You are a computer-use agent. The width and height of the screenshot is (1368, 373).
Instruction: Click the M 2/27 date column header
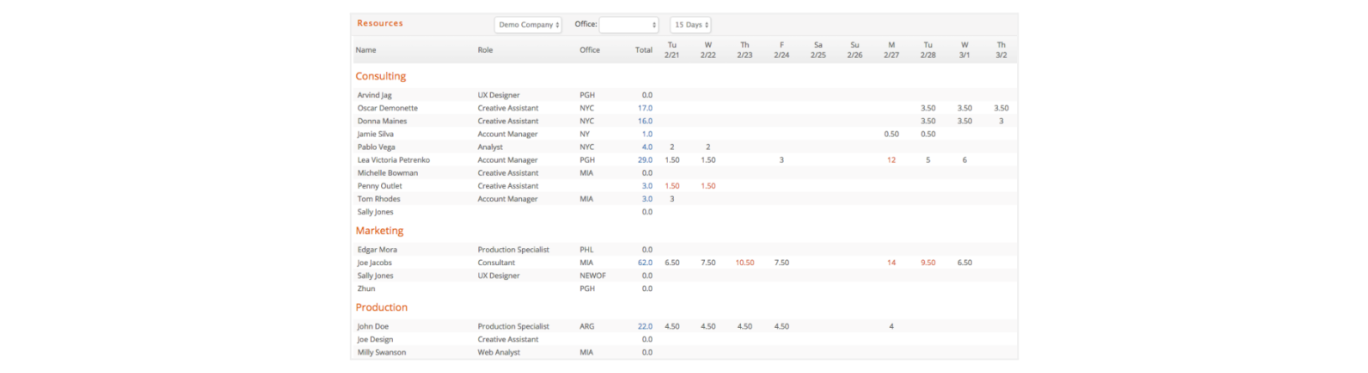click(x=891, y=50)
